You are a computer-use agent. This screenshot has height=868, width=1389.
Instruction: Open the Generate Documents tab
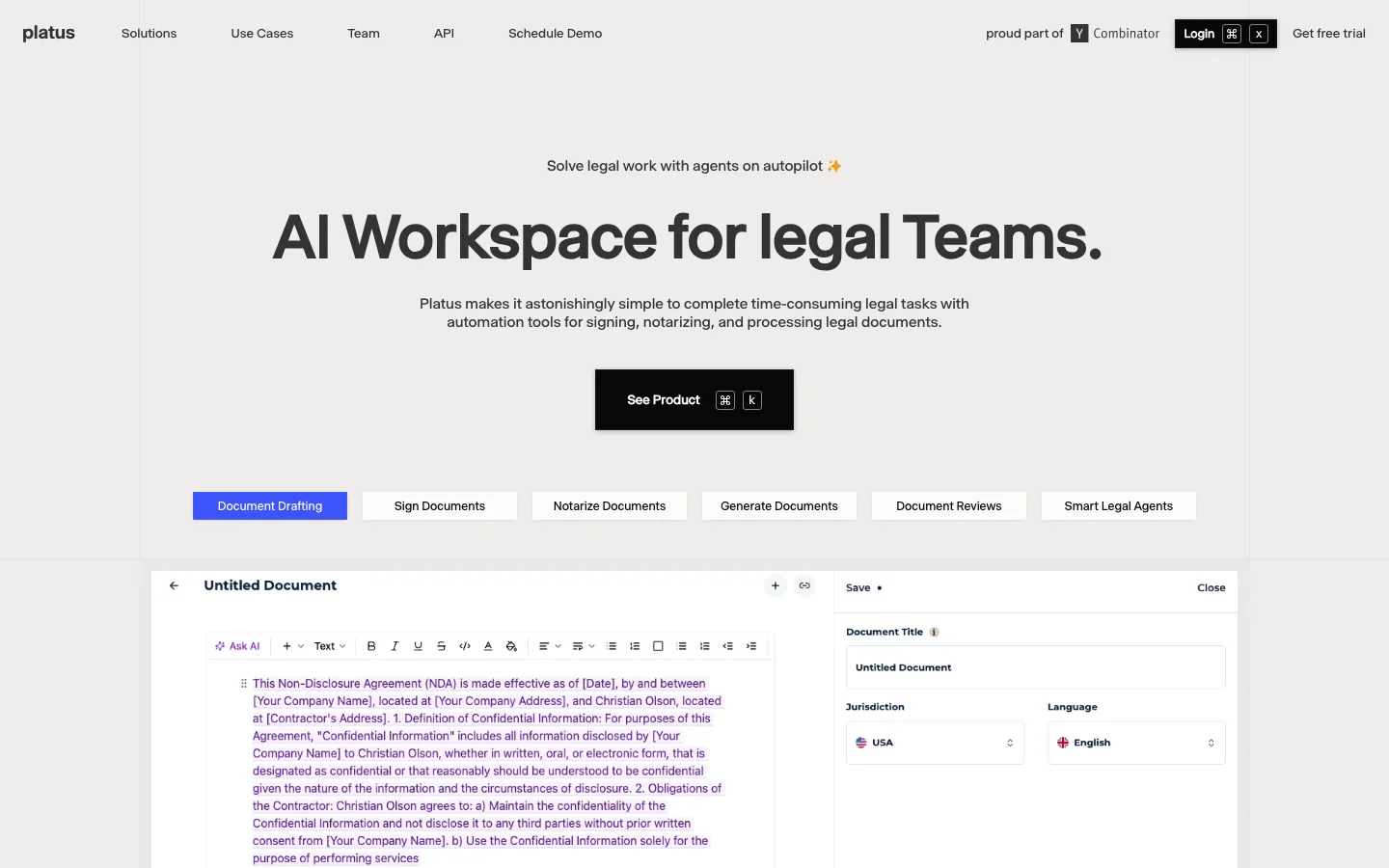coord(779,506)
